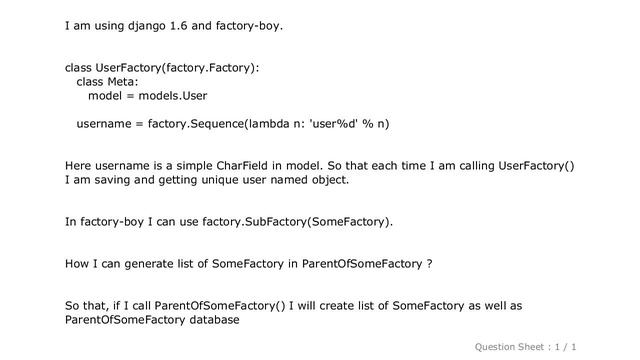Click the words 'as well as' in the last paragraph
This screenshot has width=640, height=360.
point(495,306)
